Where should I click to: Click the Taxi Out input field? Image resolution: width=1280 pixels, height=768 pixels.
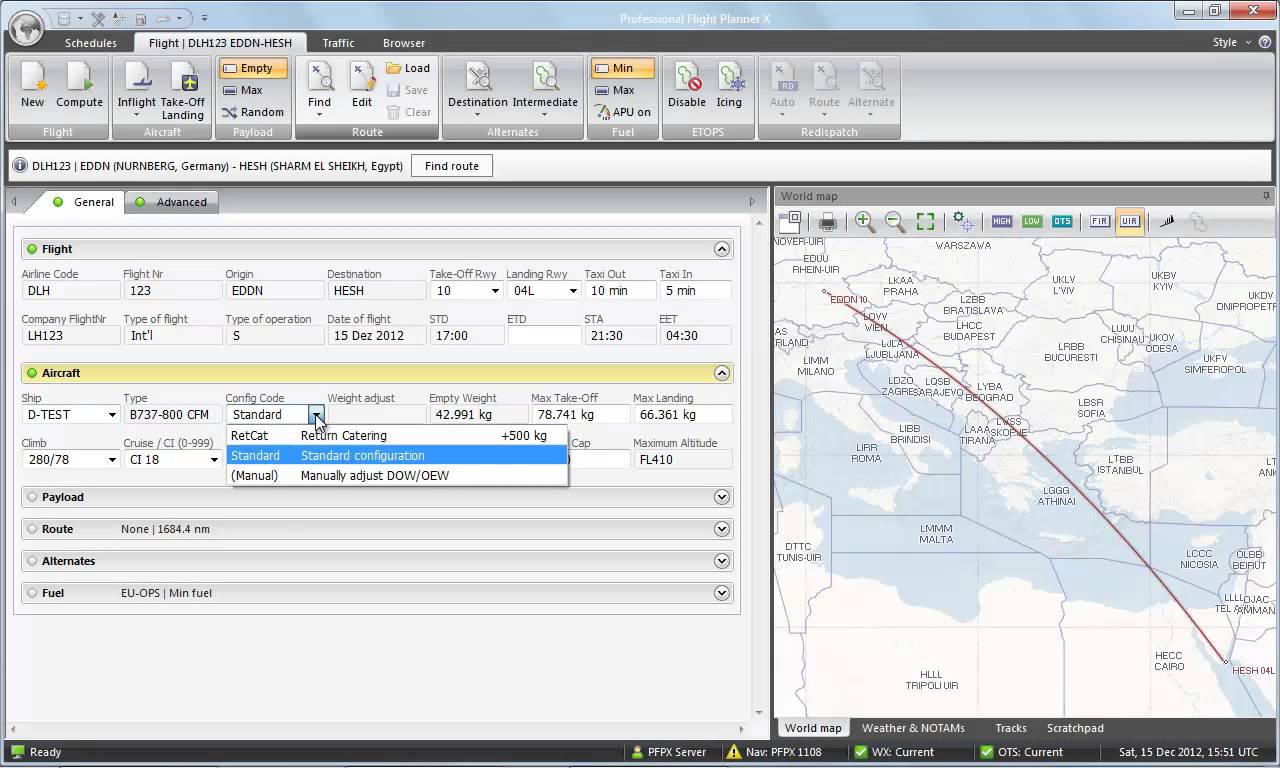point(620,291)
